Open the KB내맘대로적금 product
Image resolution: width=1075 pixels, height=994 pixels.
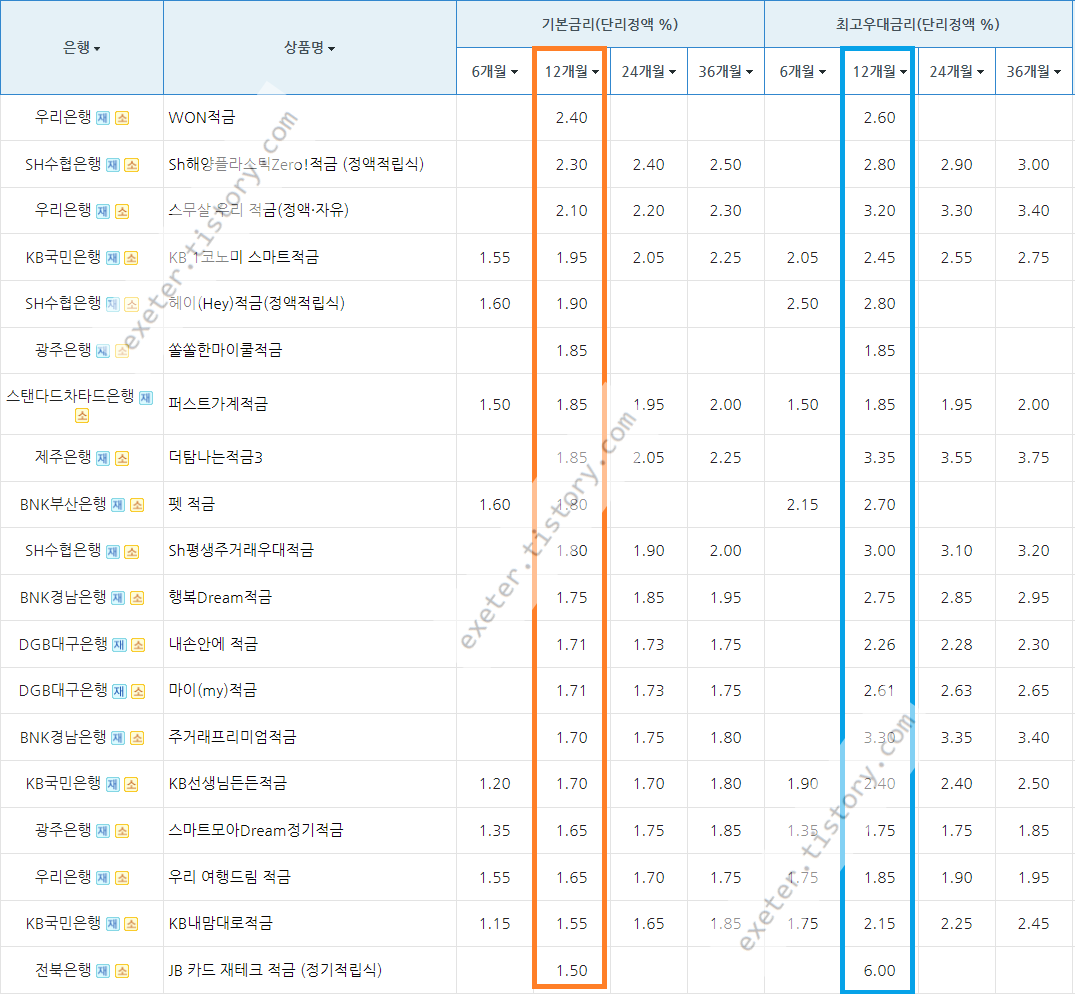(220, 923)
